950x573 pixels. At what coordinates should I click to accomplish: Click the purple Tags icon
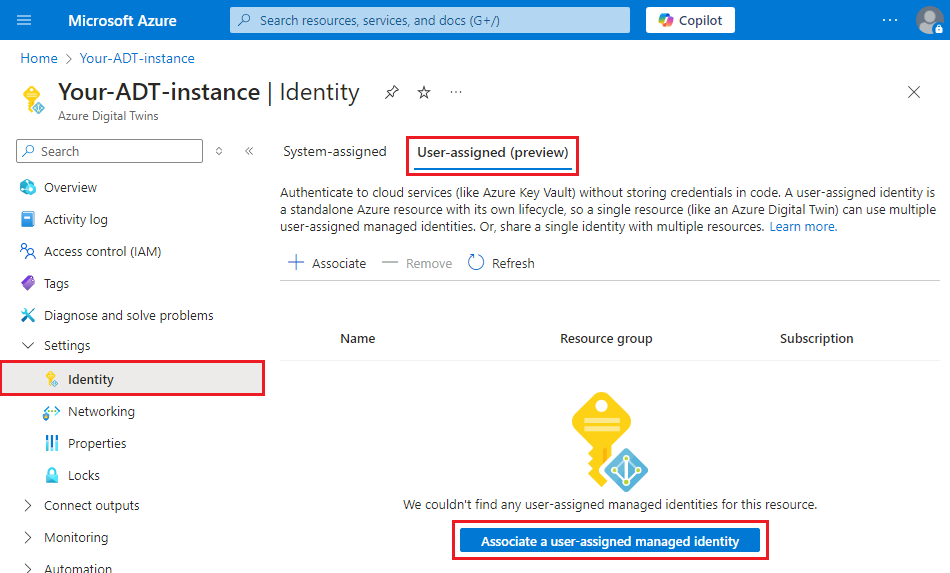28,283
